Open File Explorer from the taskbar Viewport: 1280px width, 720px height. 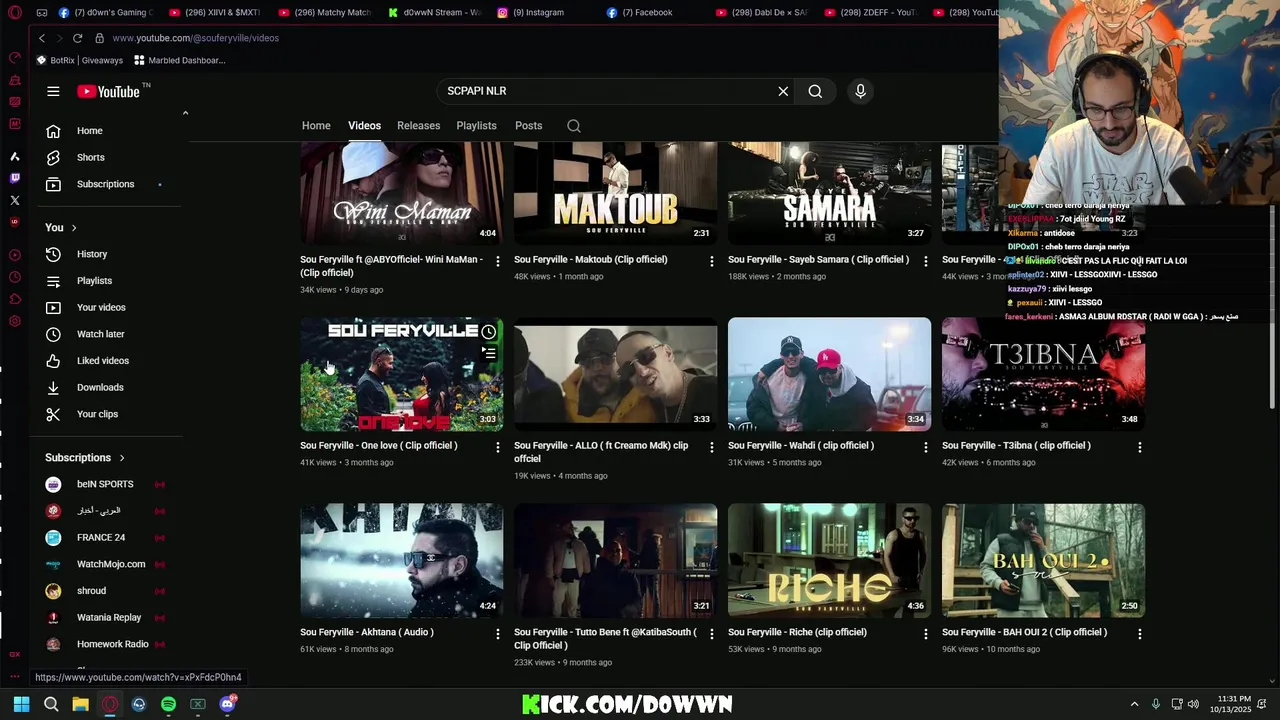click(80, 704)
